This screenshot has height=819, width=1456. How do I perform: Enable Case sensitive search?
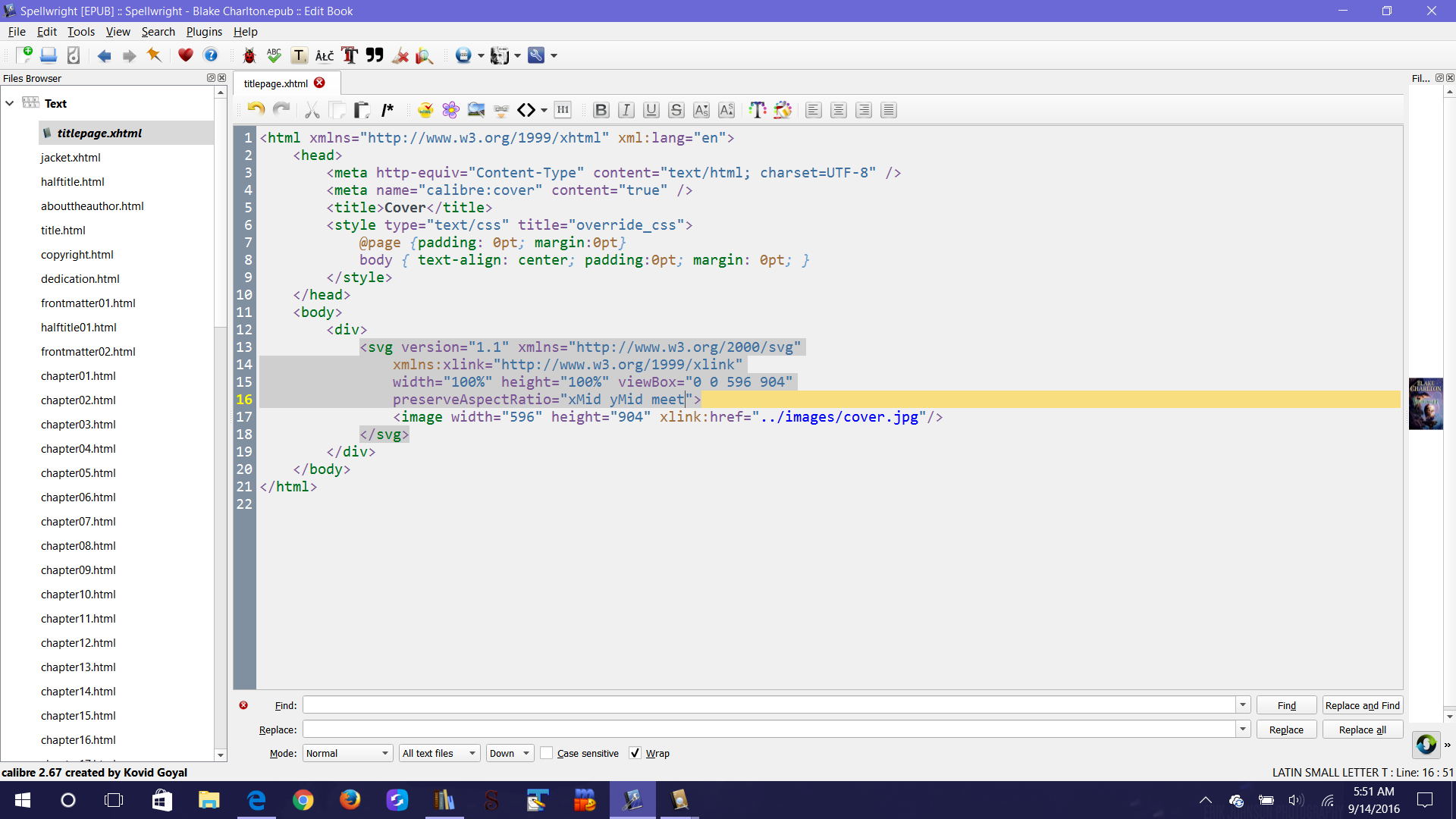[x=547, y=753]
